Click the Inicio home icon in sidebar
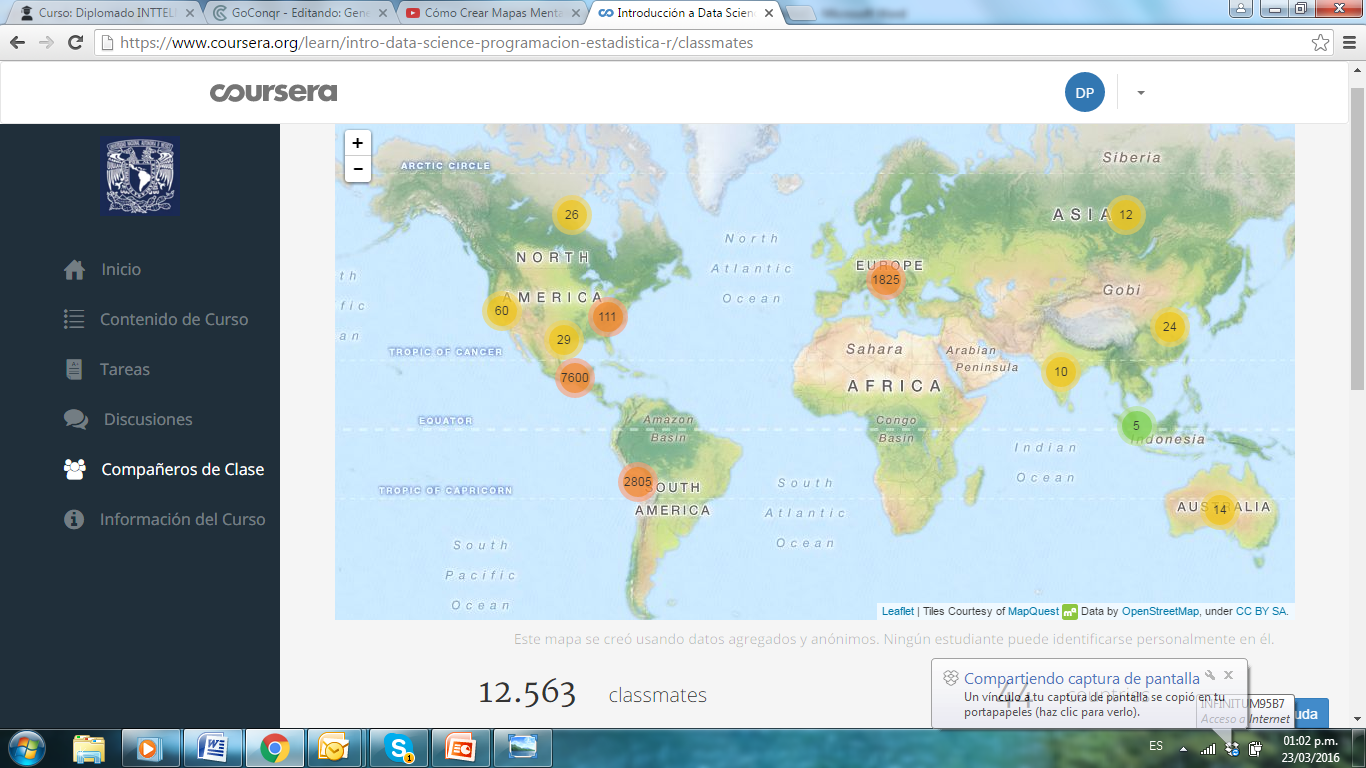Viewport: 1366px width, 768px height. coord(74,270)
